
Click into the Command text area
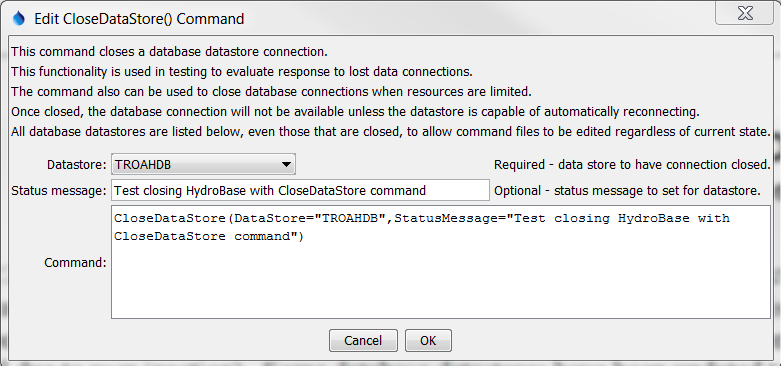441,262
